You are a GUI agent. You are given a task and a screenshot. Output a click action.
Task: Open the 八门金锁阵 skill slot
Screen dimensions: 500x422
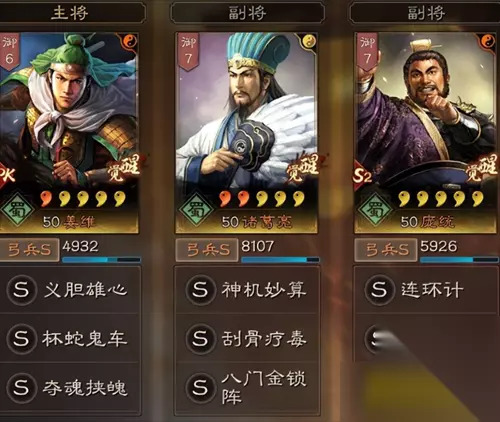pyautogui.click(x=247, y=387)
